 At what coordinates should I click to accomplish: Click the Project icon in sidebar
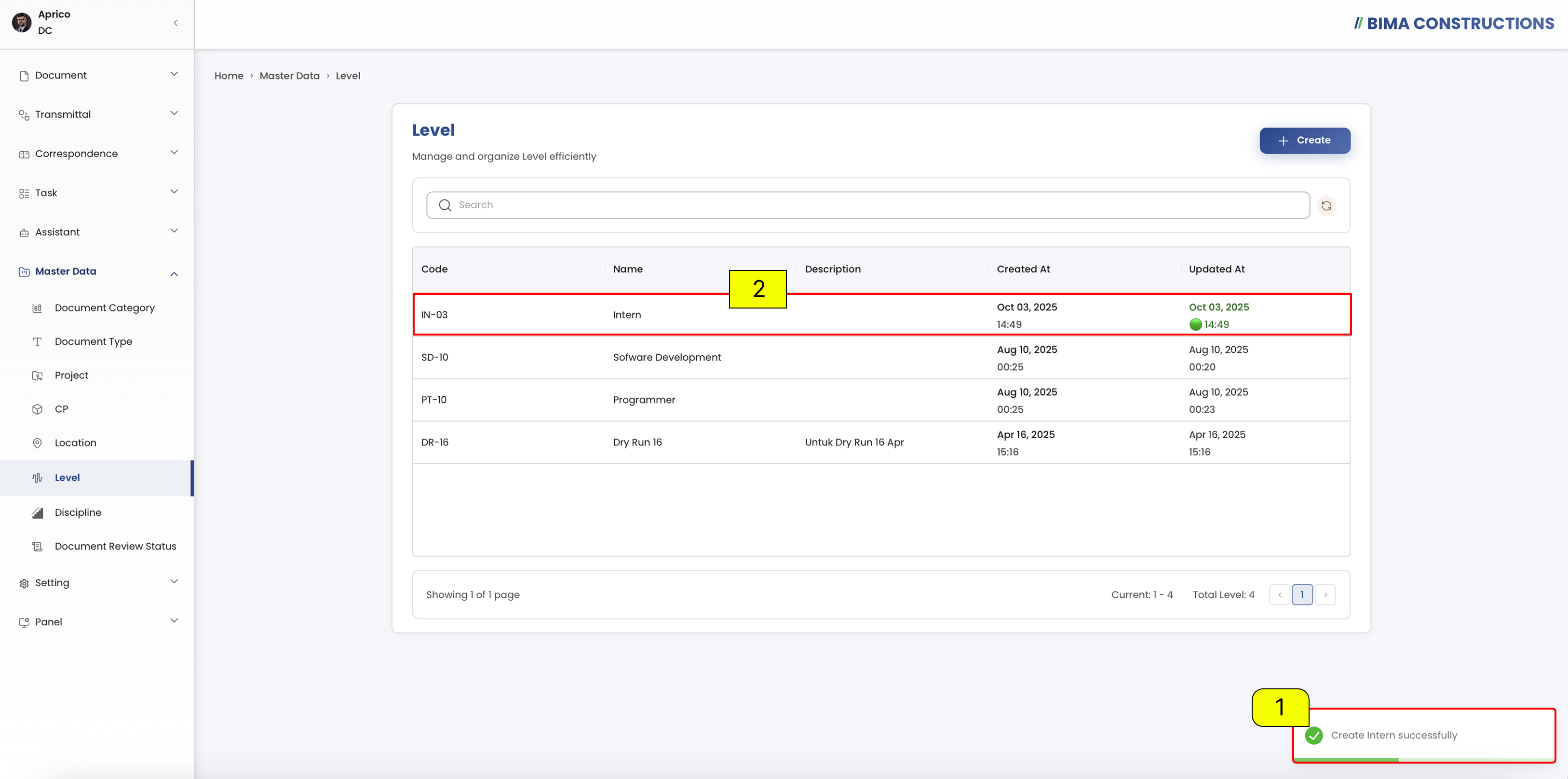pyautogui.click(x=37, y=376)
